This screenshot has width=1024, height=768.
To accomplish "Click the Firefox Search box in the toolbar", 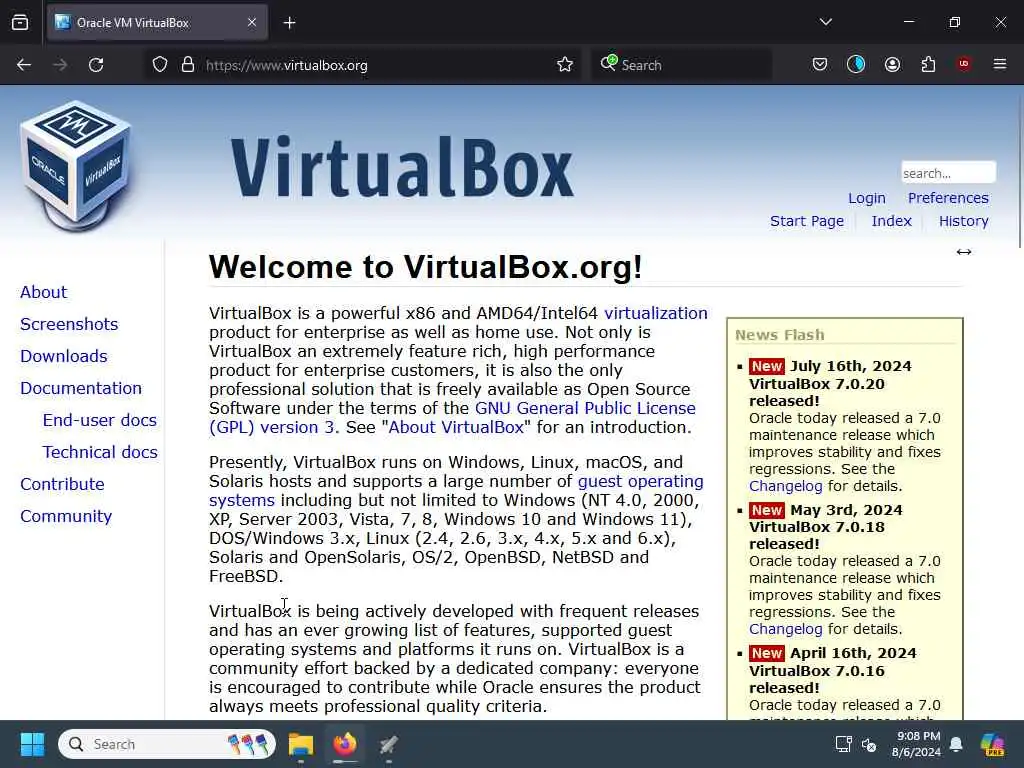I will pyautogui.click(x=682, y=65).
